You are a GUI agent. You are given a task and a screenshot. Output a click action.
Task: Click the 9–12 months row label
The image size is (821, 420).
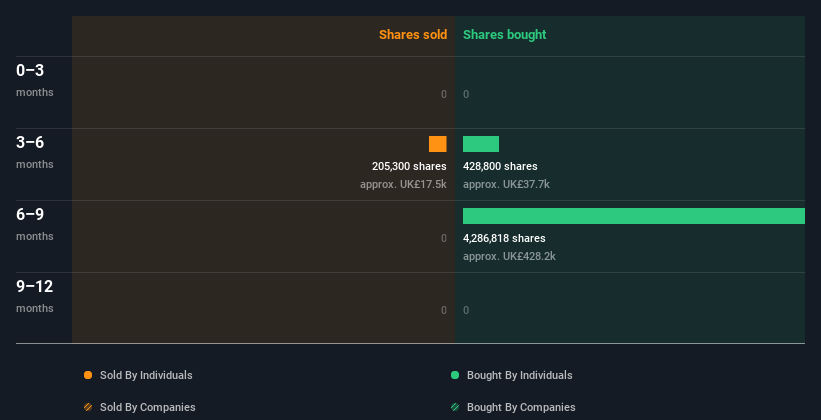pyautogui.click(x=35, y=296)
